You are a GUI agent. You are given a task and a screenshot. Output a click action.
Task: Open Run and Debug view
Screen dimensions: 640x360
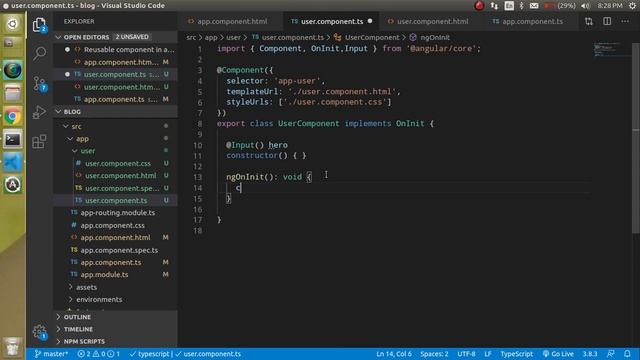click(x=40, y=112)
